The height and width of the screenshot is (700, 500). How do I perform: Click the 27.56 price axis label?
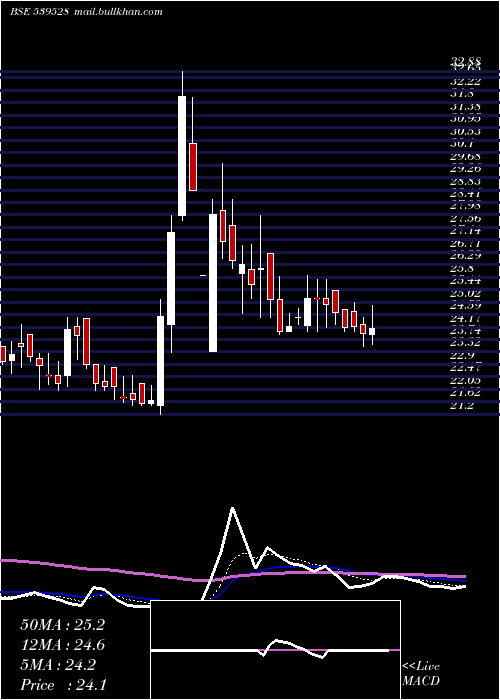pyautogui.click(x=466, y=219)
